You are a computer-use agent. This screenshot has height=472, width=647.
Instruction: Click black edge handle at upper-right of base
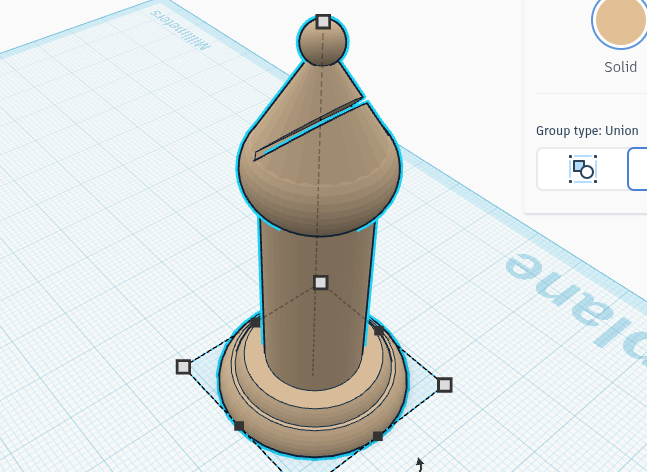point(379,330)
